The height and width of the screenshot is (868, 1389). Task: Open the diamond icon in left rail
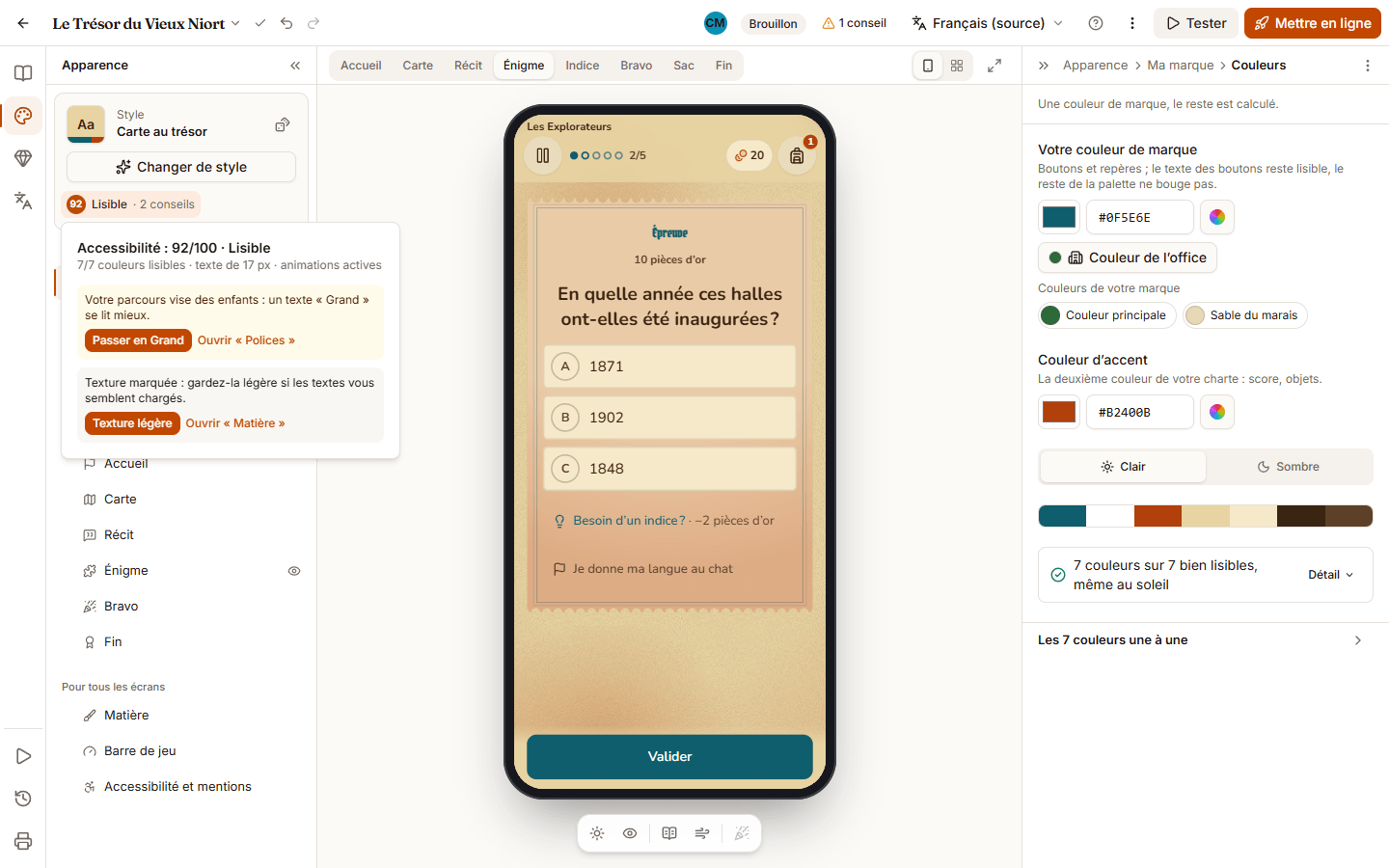[x=23, y=158]
